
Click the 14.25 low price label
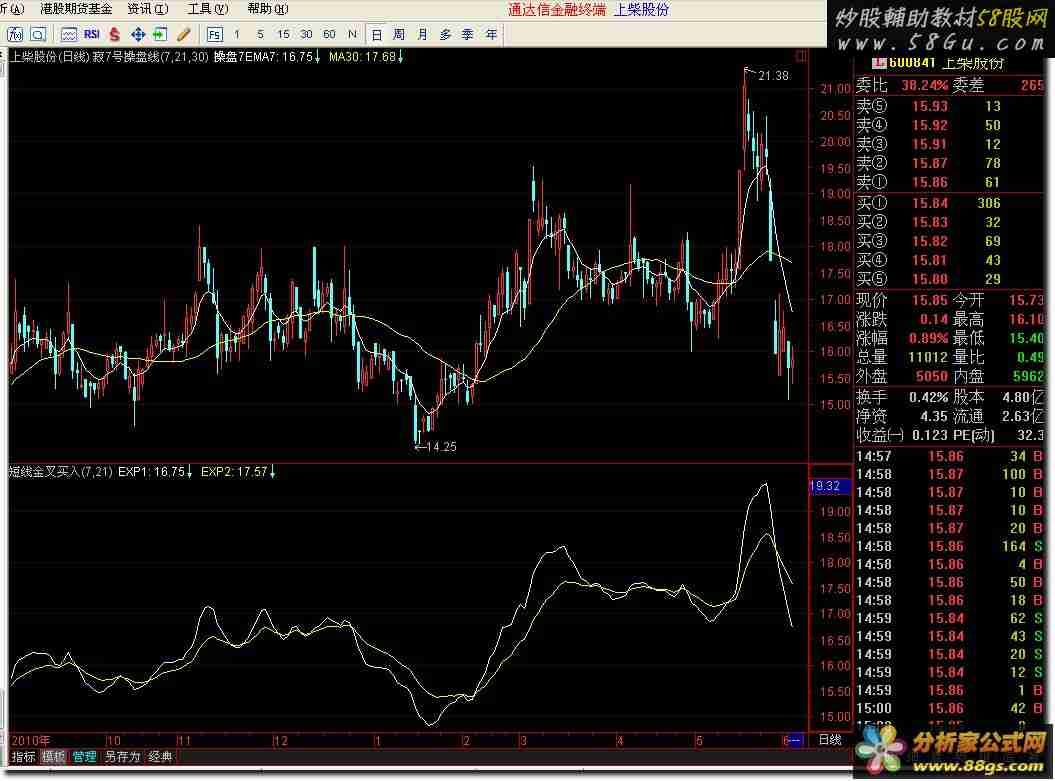(x=441, y=447)
